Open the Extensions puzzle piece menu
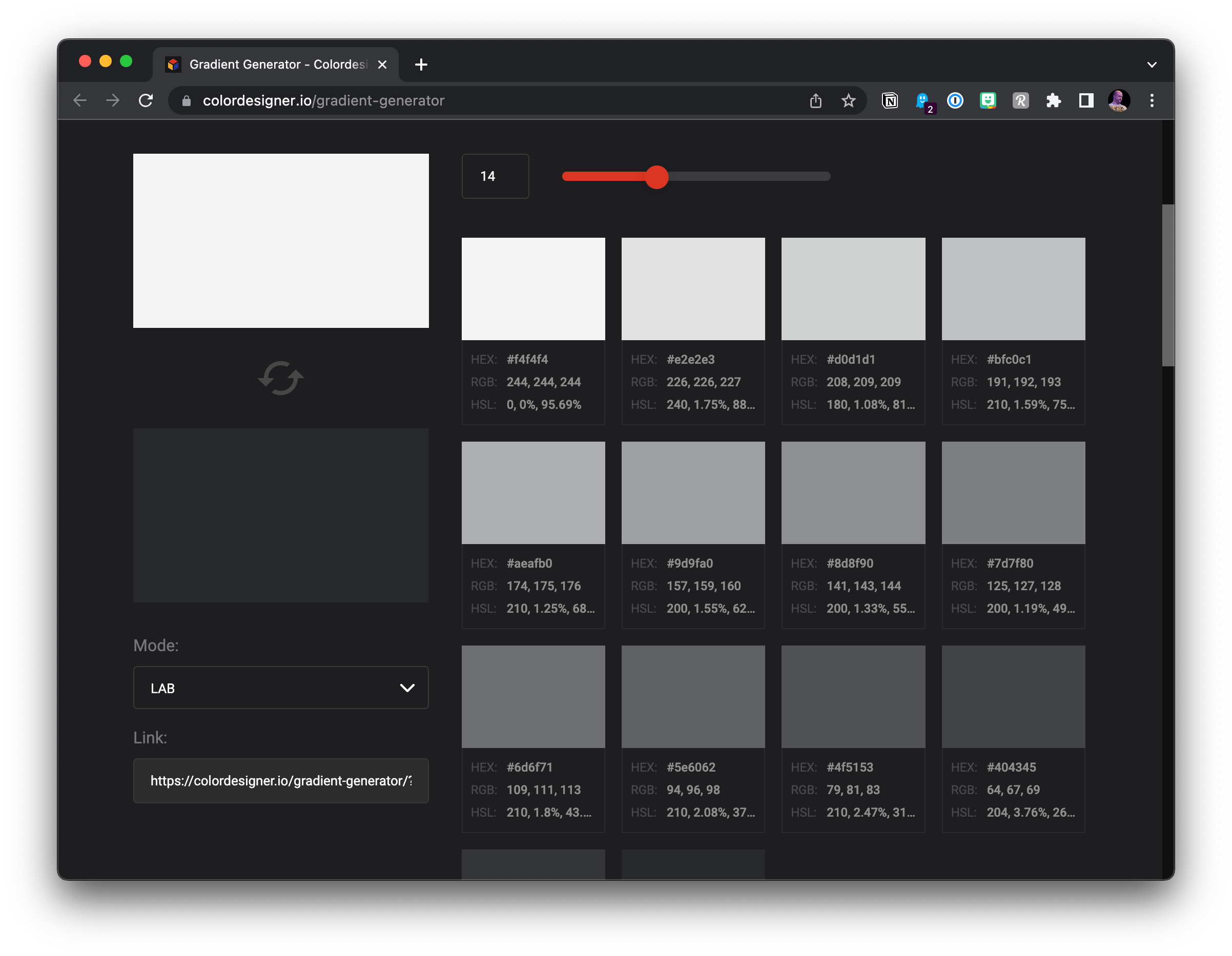Screen dimensions: 1232x956 click(x=1053, y=101)
